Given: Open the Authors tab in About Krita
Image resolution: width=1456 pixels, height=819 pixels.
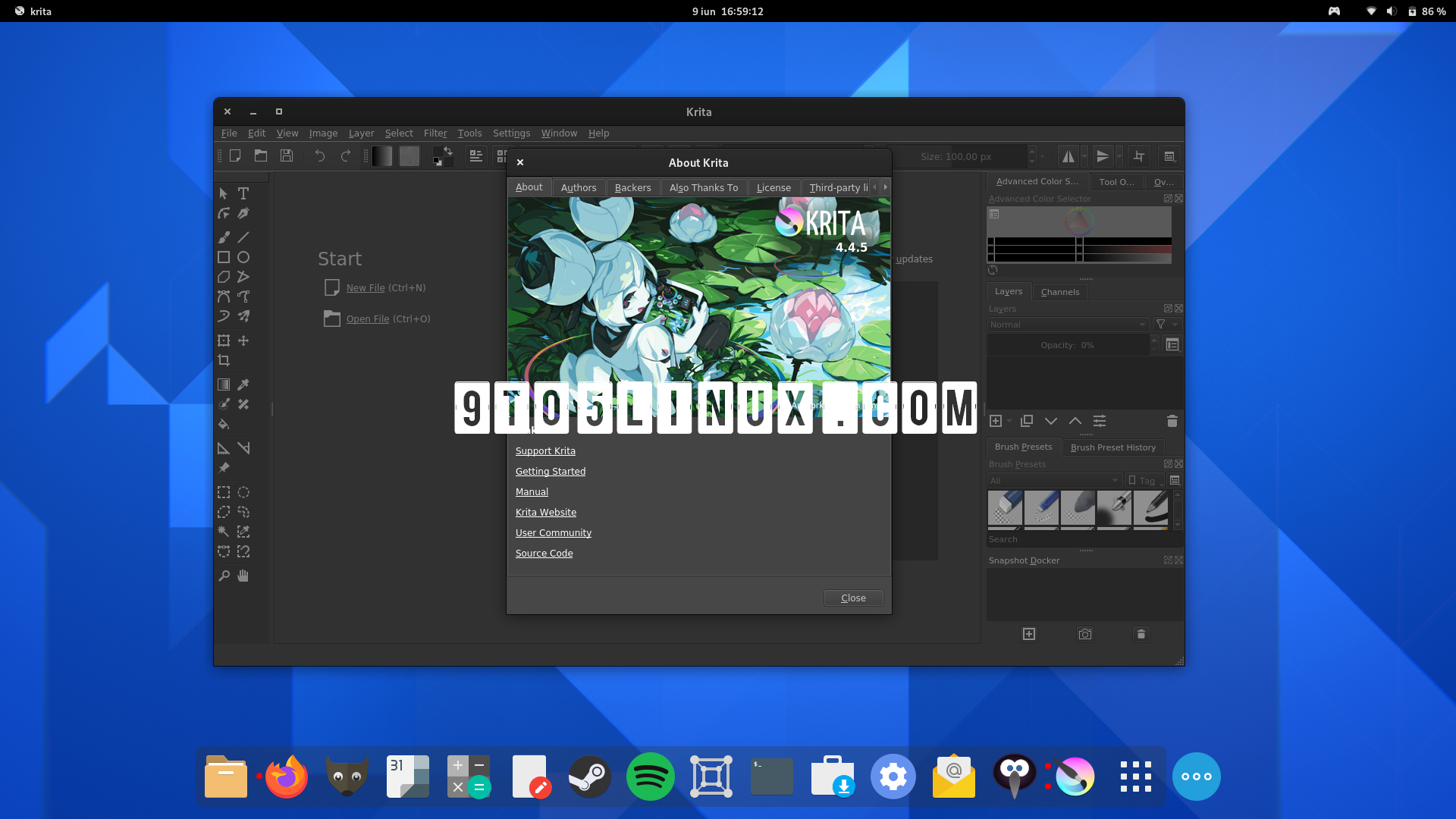Looking at the screenshot, I should click(579, 187).
